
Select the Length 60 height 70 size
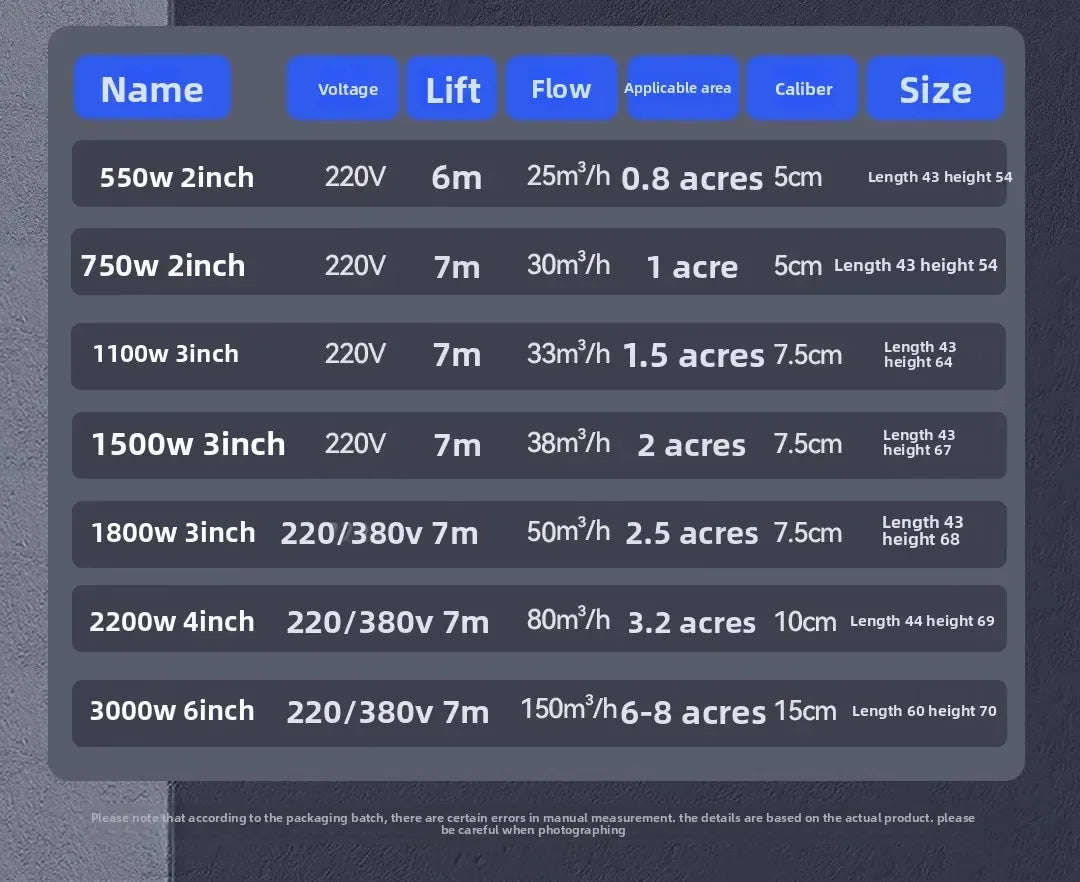click(924, 711)
